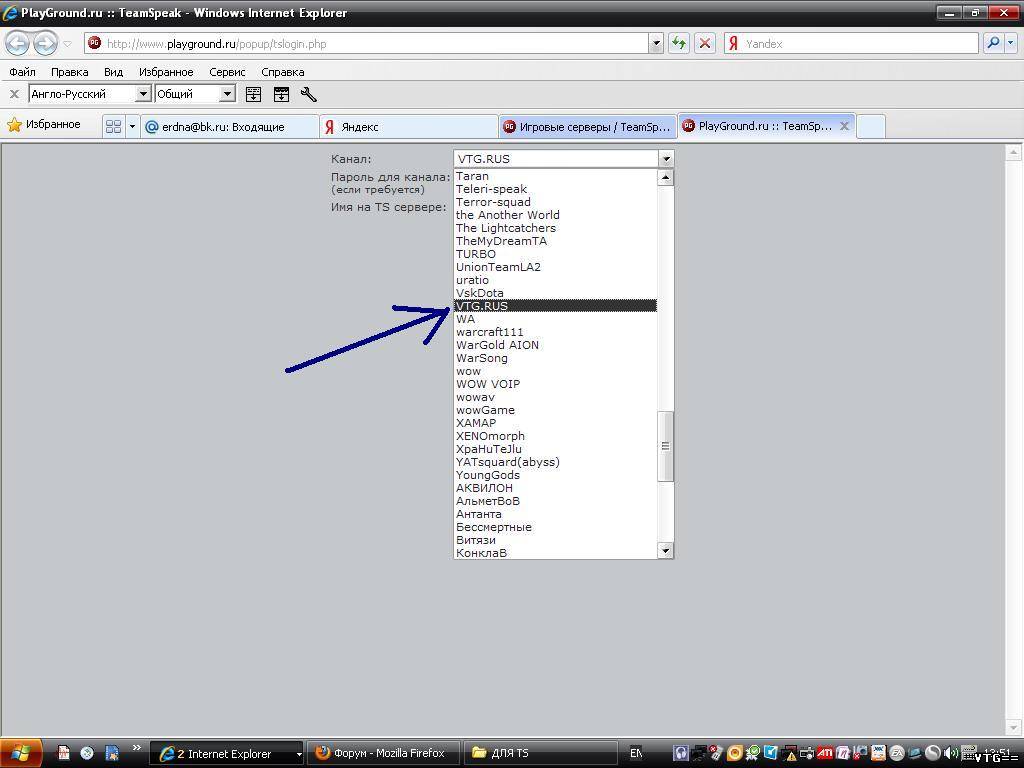Image resolution: width=1024 pixels, height=768 pixels.
Task: Click the PG site icon in address bar
Action: tap(95, 43)
